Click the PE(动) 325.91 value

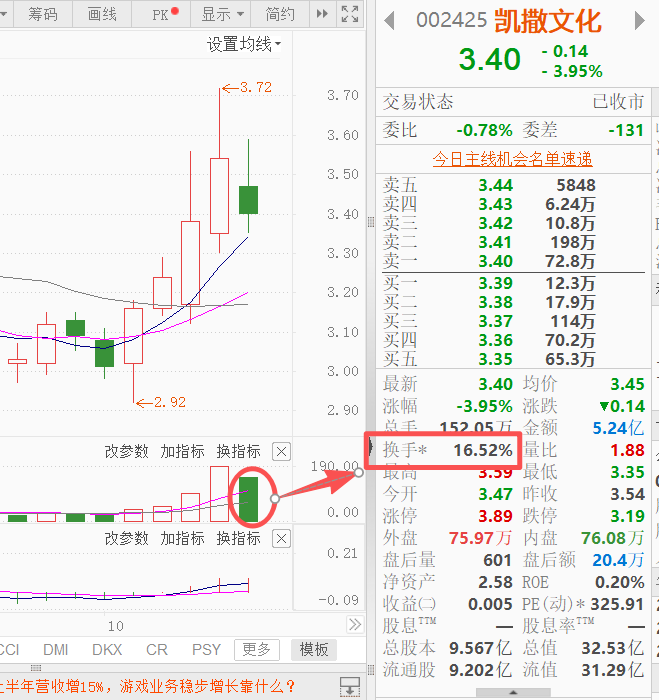(x=617, y=604)
